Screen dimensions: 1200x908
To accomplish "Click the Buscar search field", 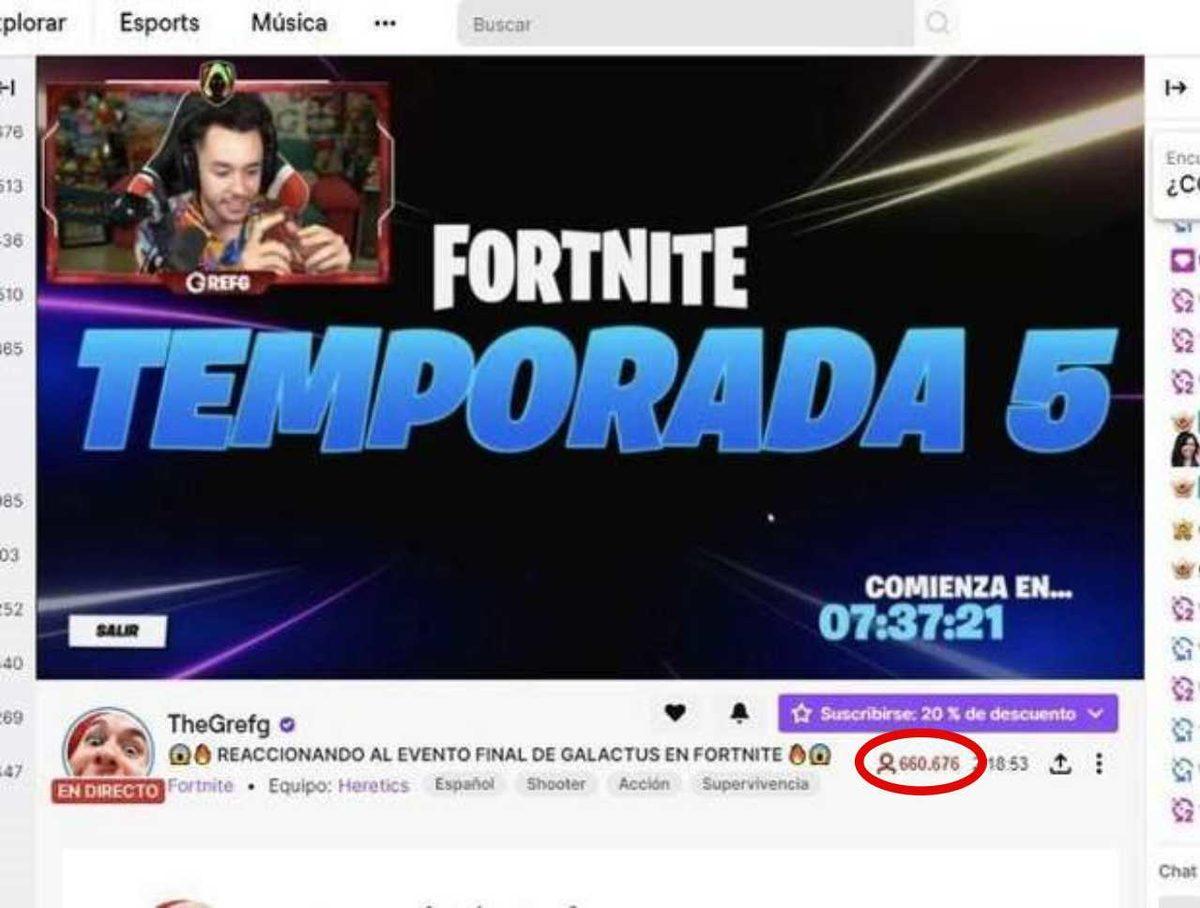I will [600, 22].
